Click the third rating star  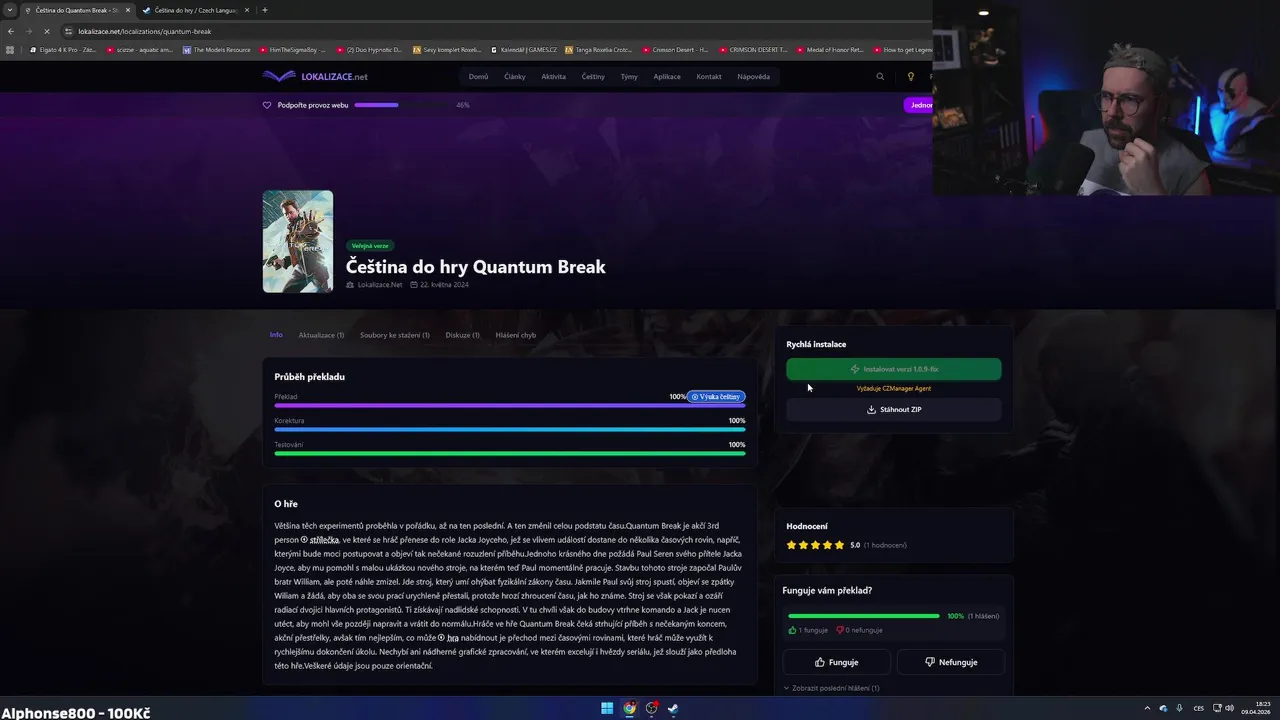click(x=815, y=545)
